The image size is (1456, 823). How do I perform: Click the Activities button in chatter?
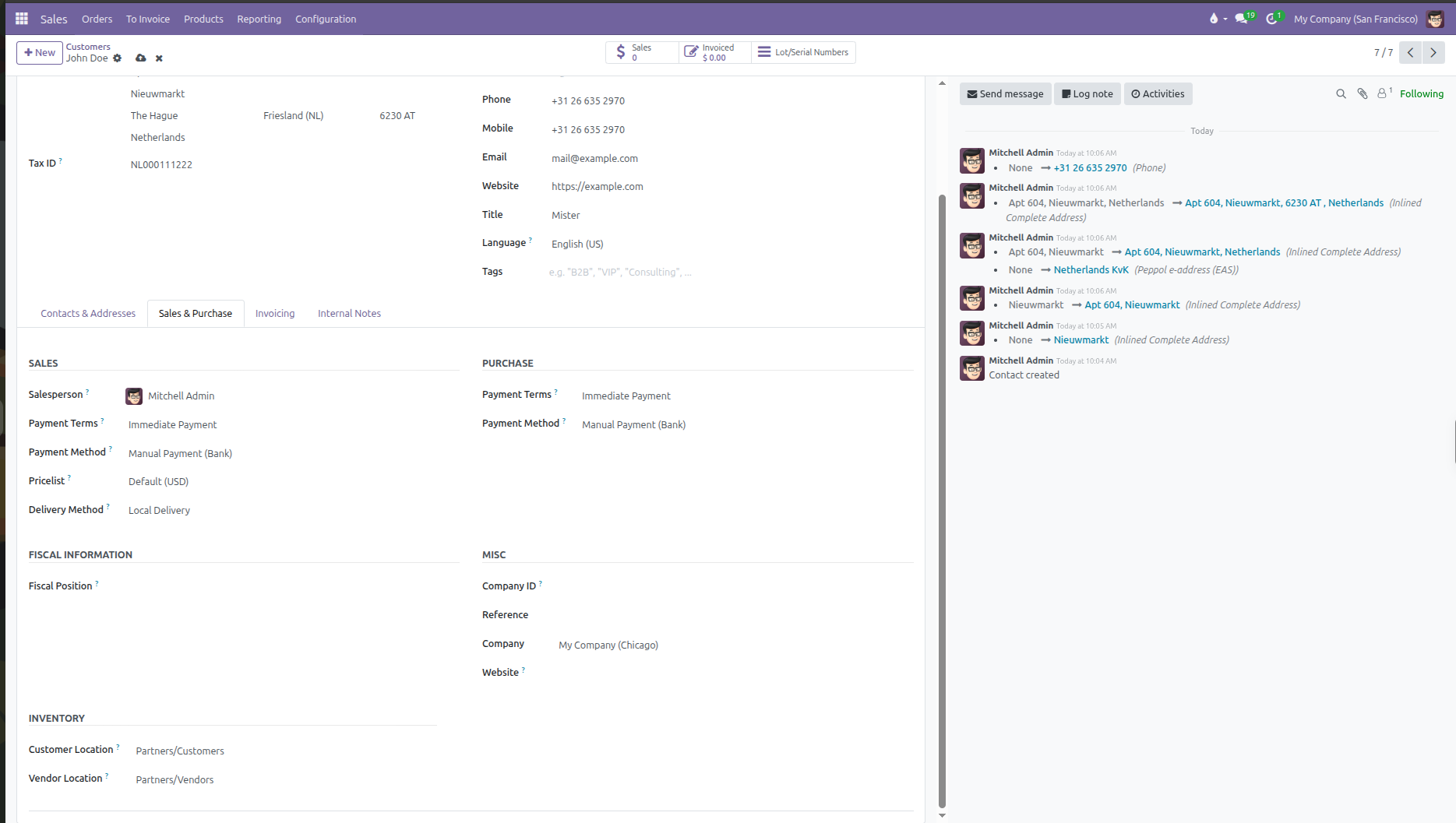[1158, 93]
